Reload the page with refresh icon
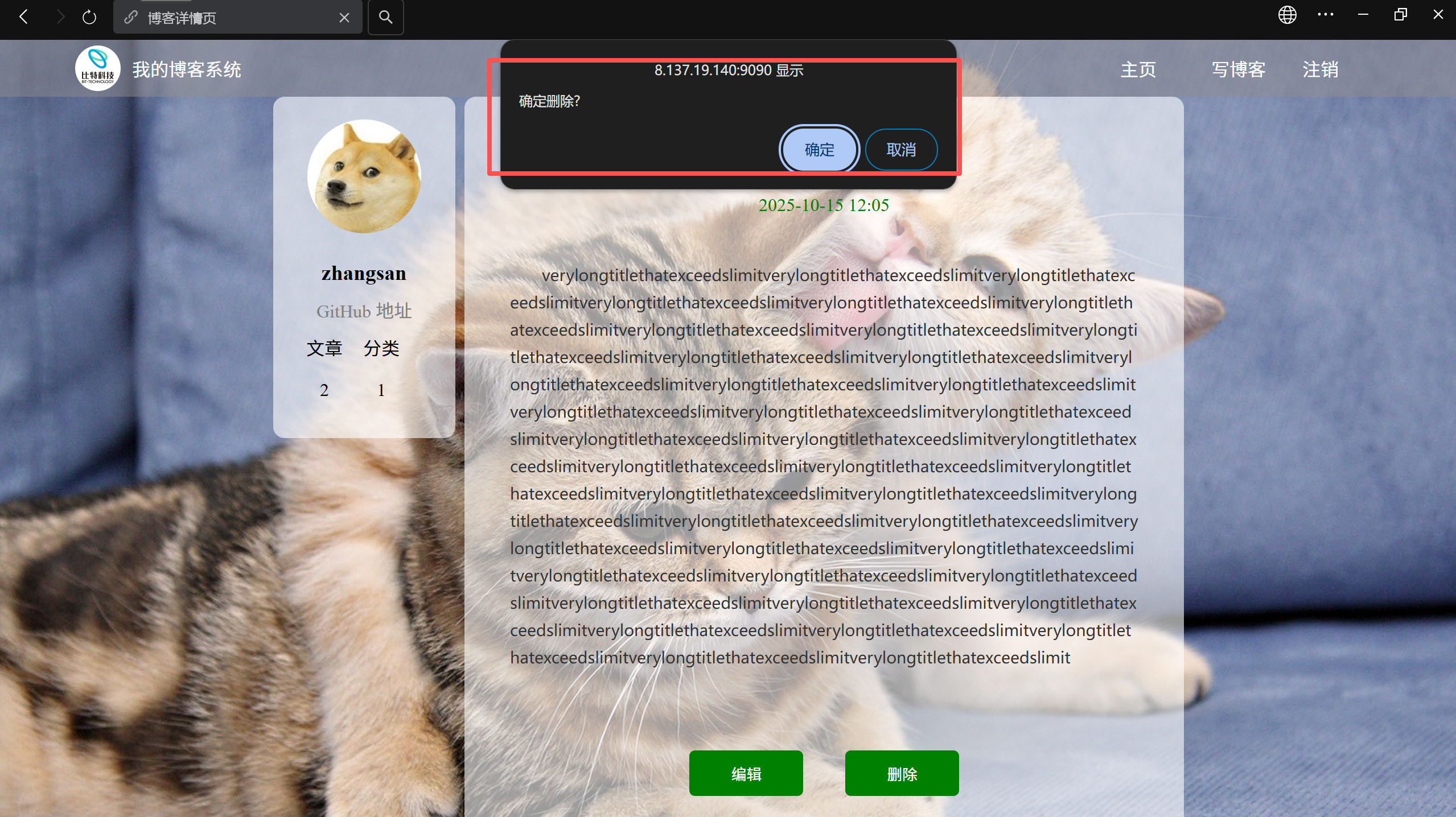This screenshot has height=817, width=1456. tap(89, 17)
